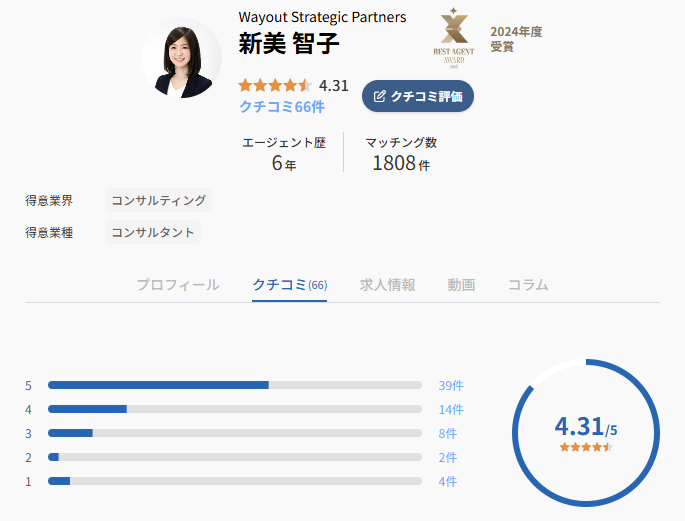
Task: Click the 4-star rating progress bar
Action: pos(235,409)
